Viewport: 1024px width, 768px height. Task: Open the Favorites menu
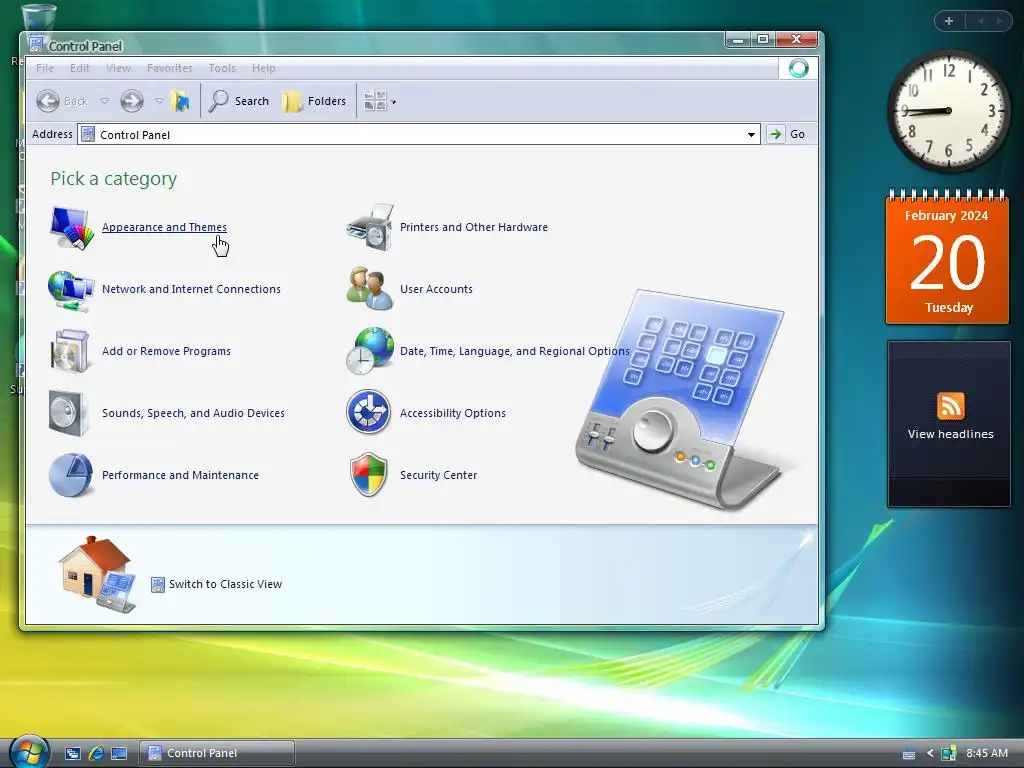click(x=170, y=68)
